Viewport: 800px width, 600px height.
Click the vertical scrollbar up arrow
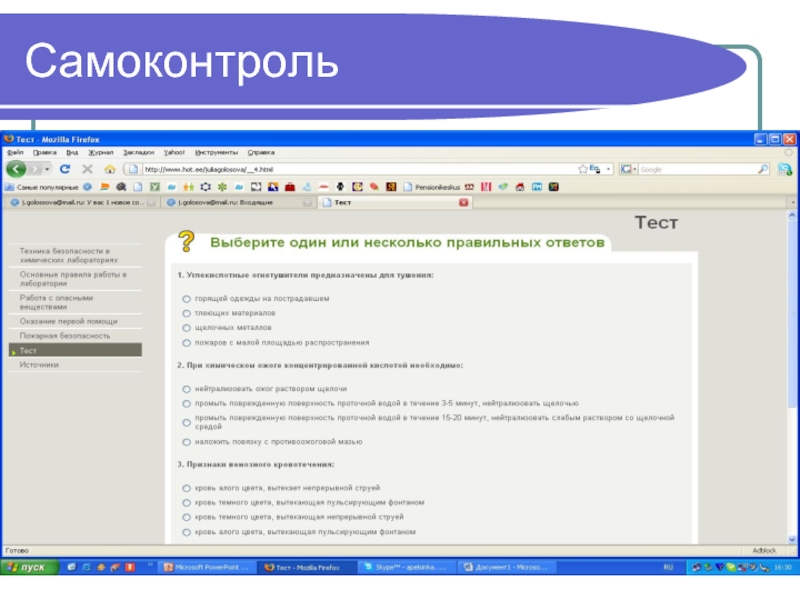click(792, 215)
